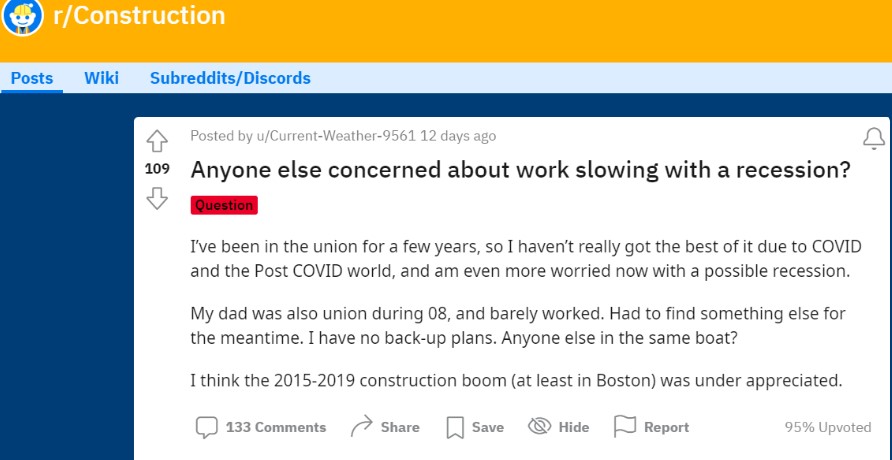The width and height of the screenshot is (892, 460).
Task: Open user u/Current-Weather-9561 profile
Action: [335, 136]
